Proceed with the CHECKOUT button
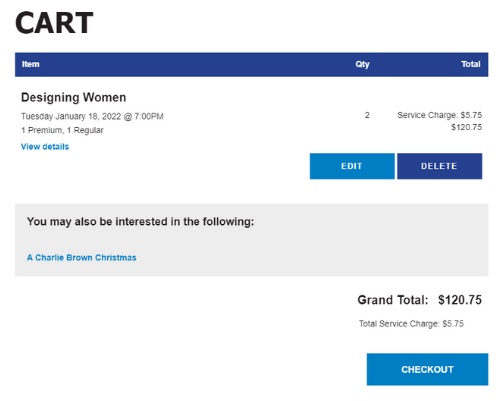 [x=427, y=369]
